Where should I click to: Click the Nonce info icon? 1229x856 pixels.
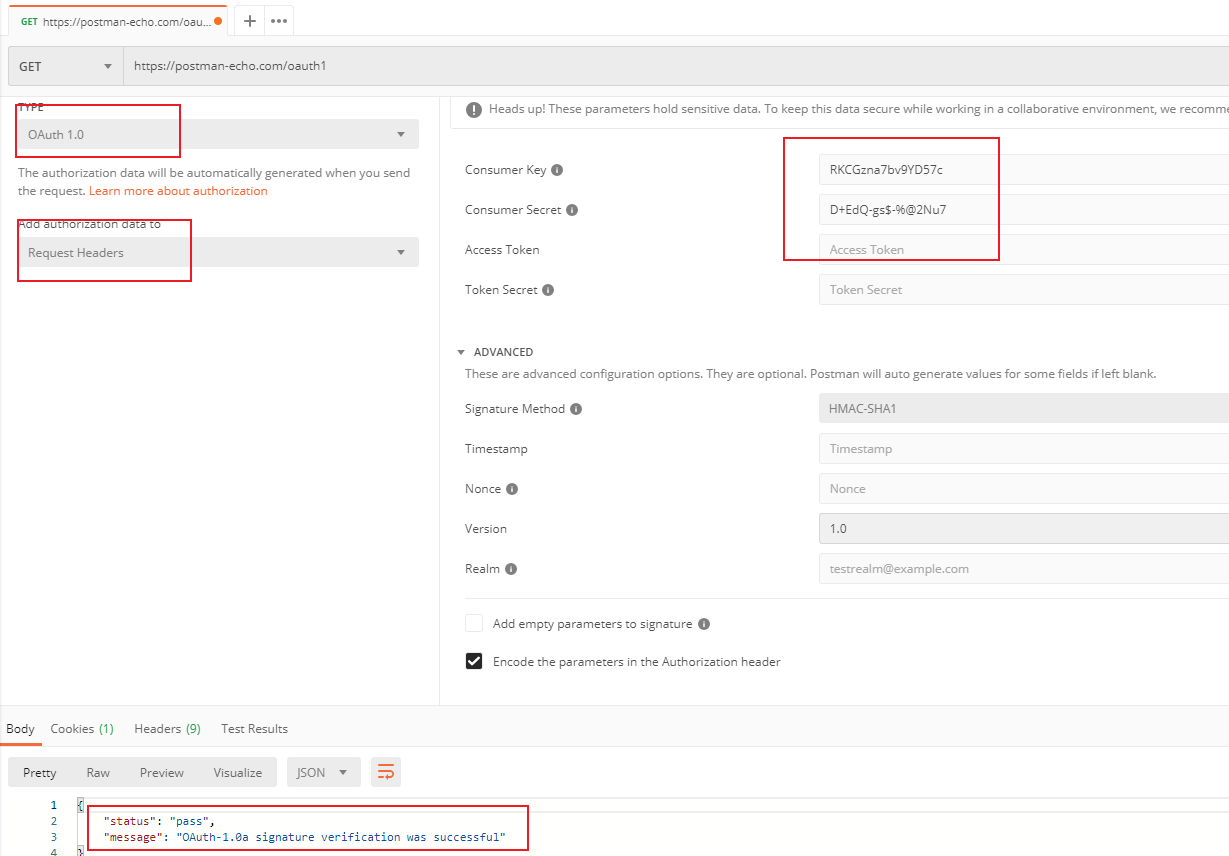pos(512,489)
